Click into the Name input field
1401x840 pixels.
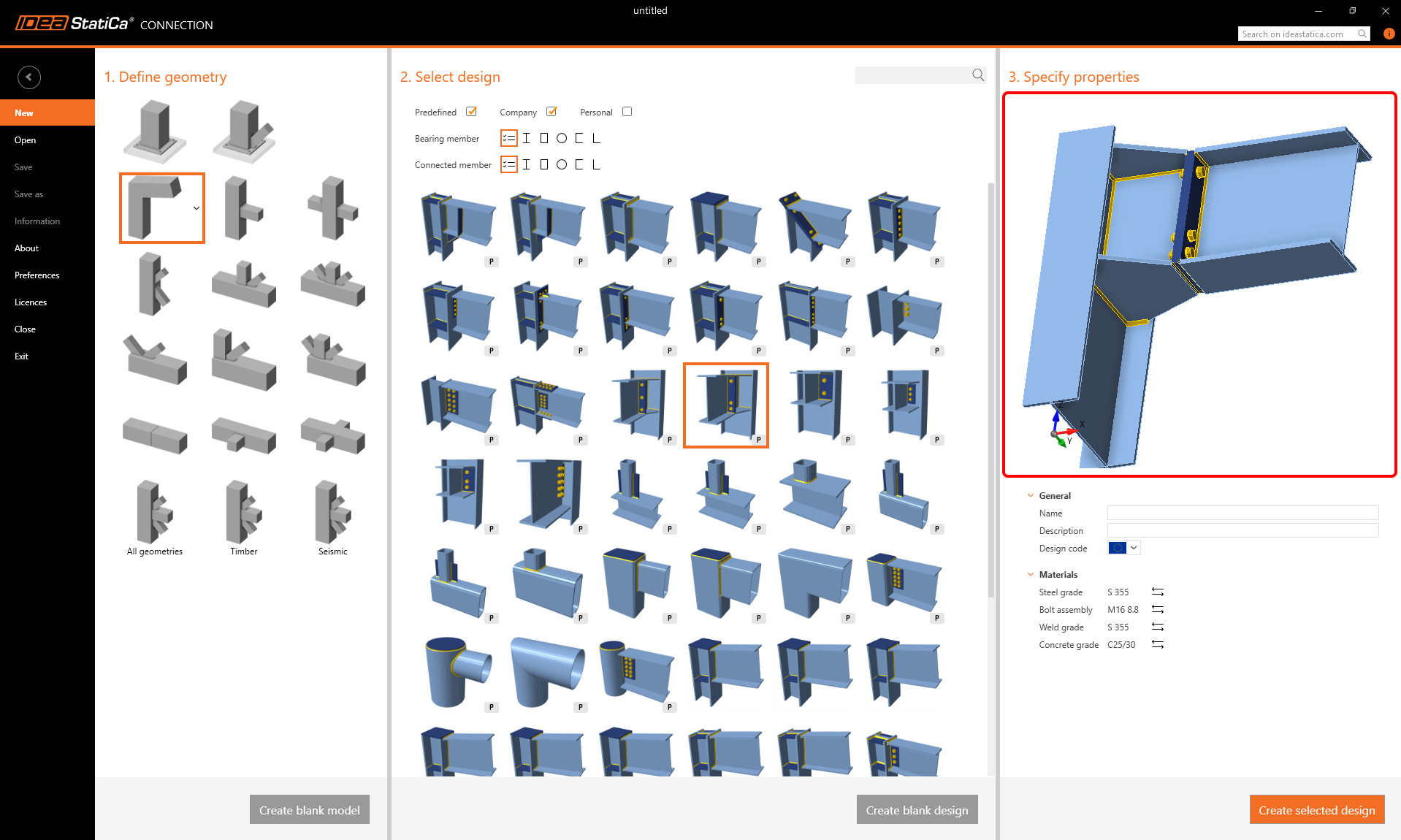(1242, 513)
